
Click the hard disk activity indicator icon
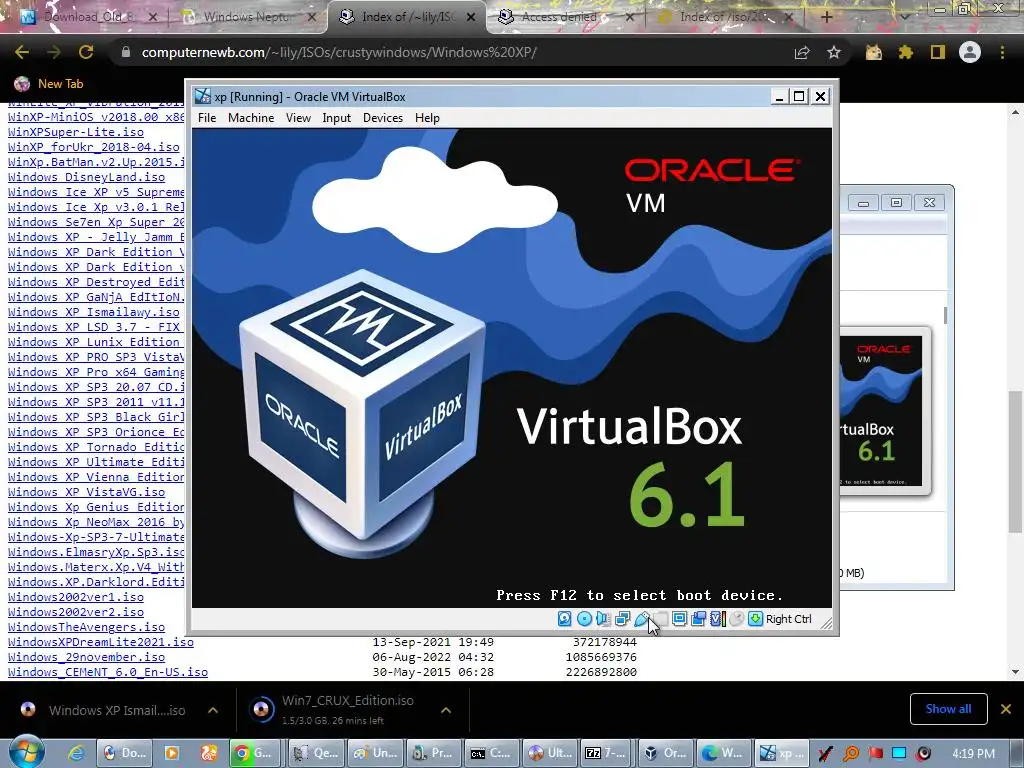[x=565, y=618]
